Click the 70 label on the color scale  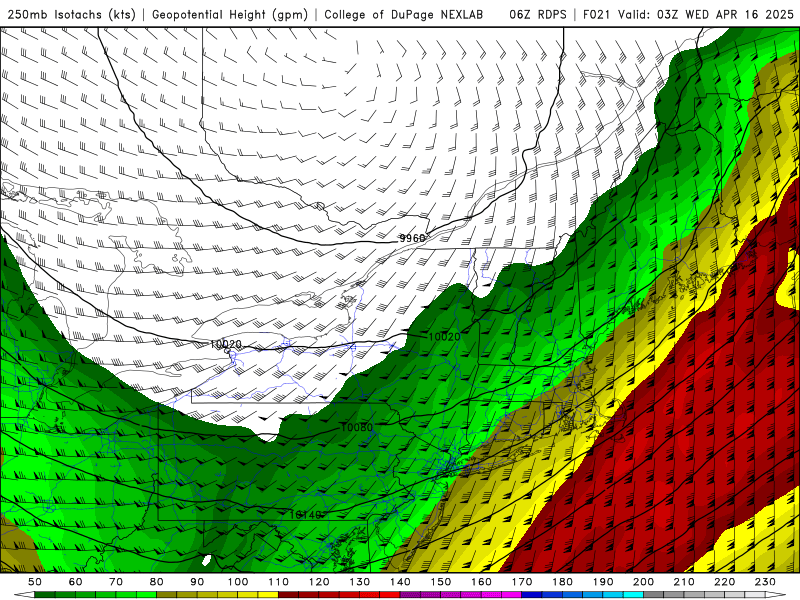pos(116,582)
